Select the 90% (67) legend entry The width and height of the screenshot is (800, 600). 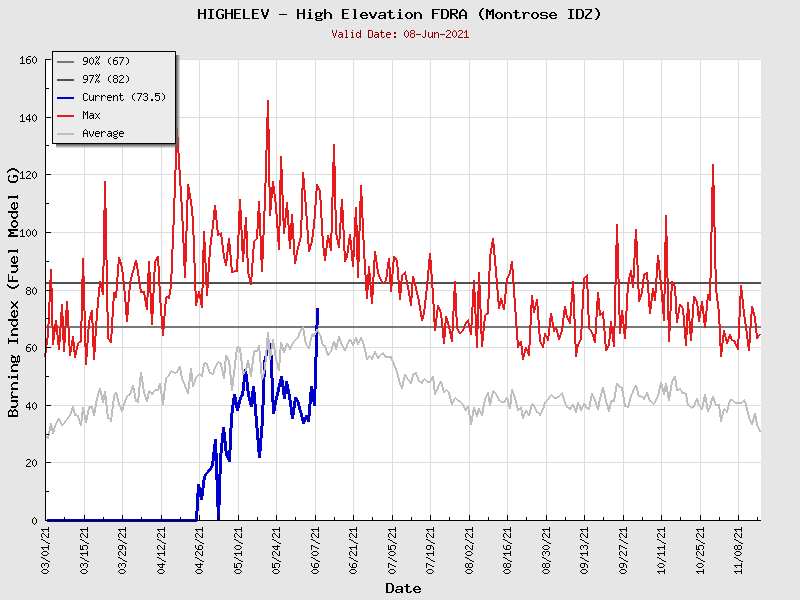pos(104,62)
